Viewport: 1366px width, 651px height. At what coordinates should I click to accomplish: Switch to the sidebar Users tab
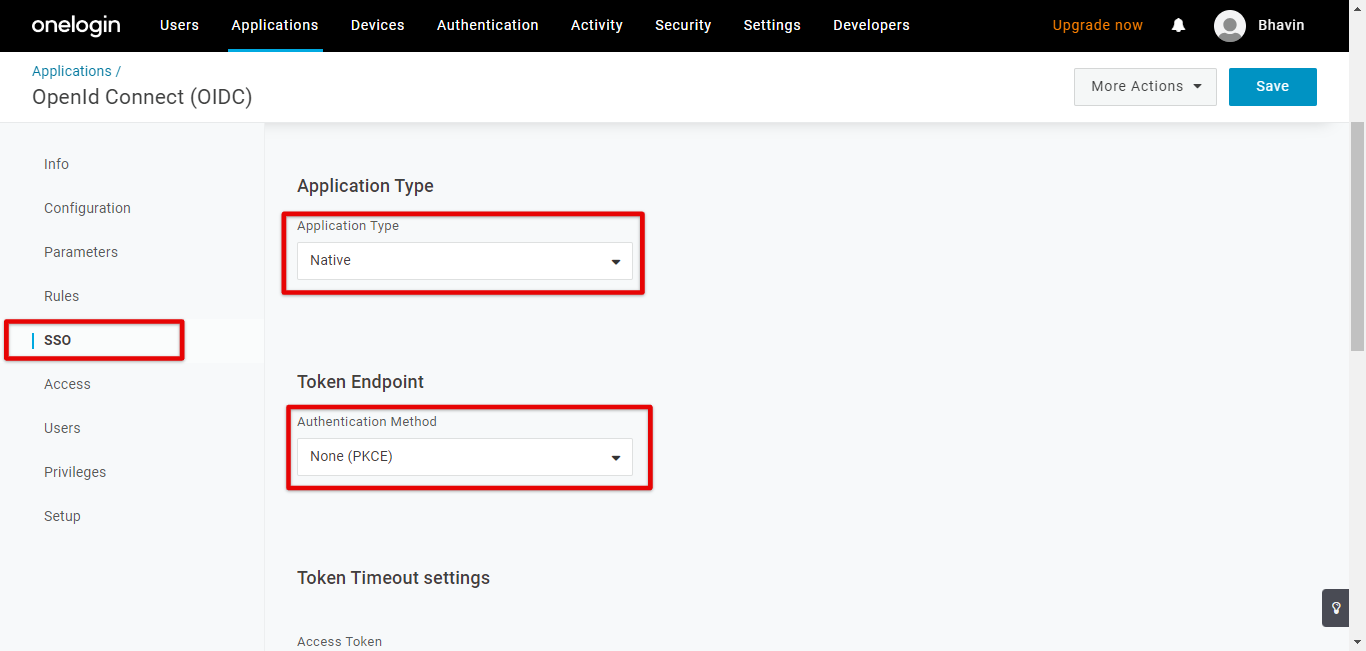(x=62, y=428)
